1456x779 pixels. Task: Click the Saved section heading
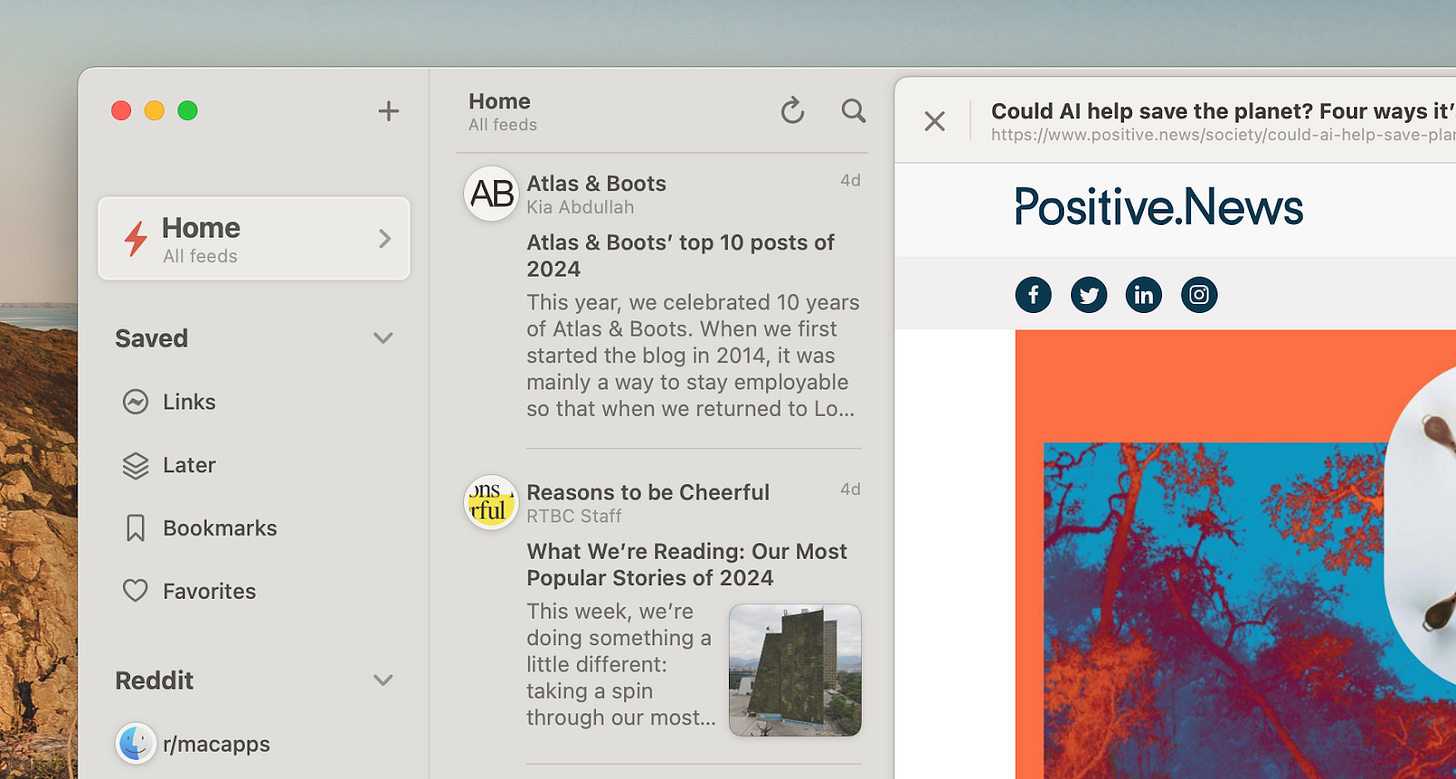point(151,338)
